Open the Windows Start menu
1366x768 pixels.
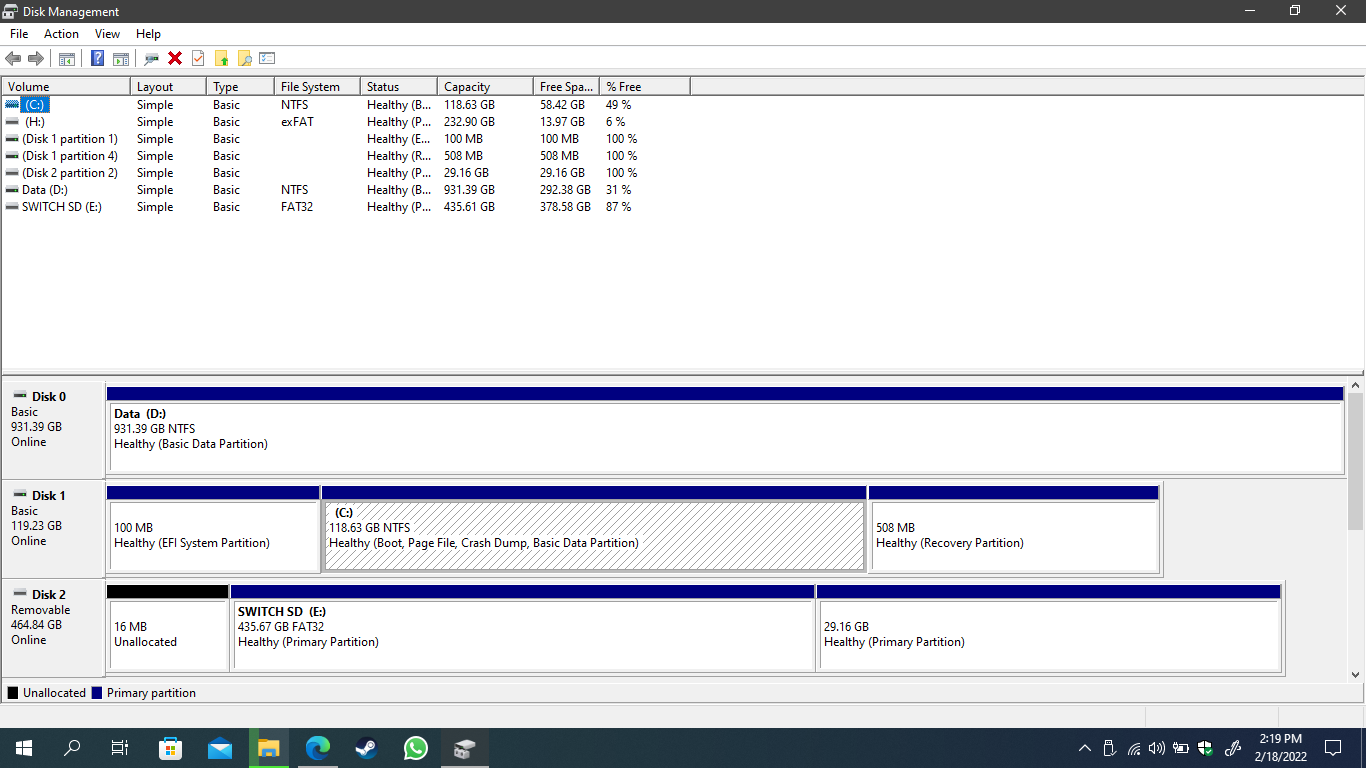coord(24,748)
